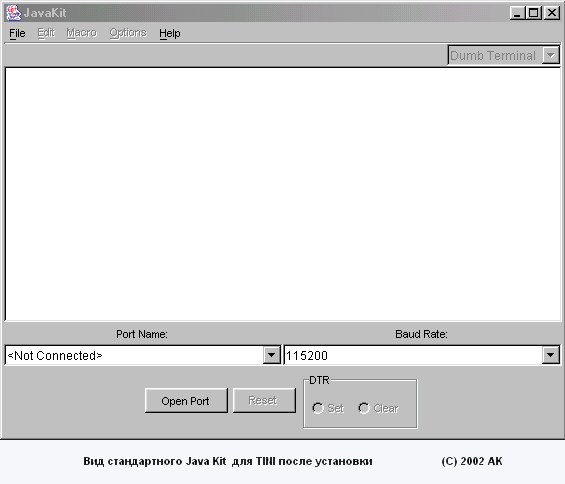Minimize the JavaKit window
Image resolution: width=565 pixels, height=484 pixels.
517,13
